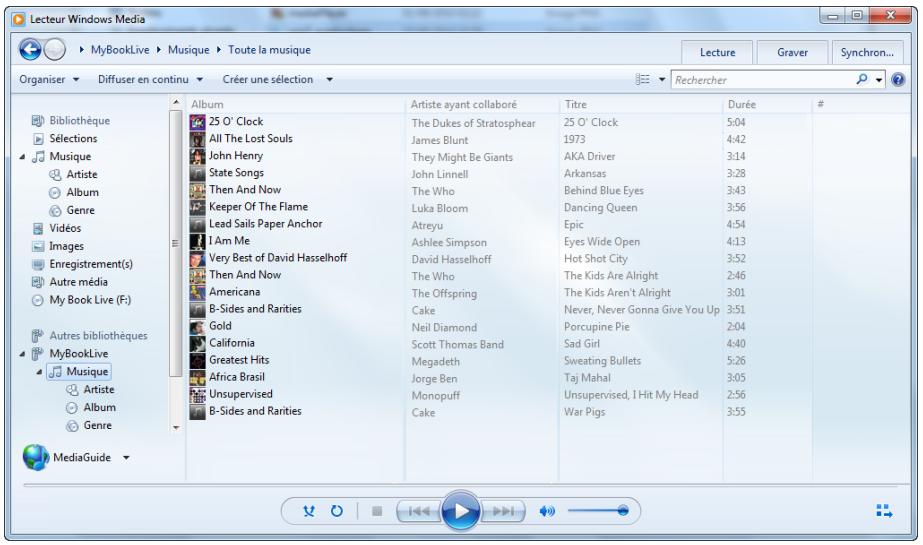Click the Stop playback button
923x545 pixels.
point(377,511)
